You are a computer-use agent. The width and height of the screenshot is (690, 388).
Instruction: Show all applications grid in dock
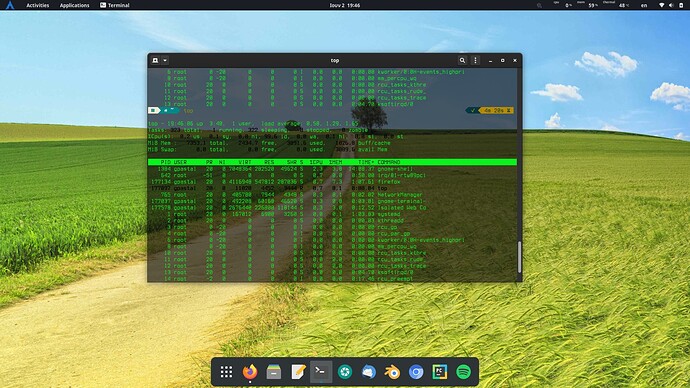226,372
